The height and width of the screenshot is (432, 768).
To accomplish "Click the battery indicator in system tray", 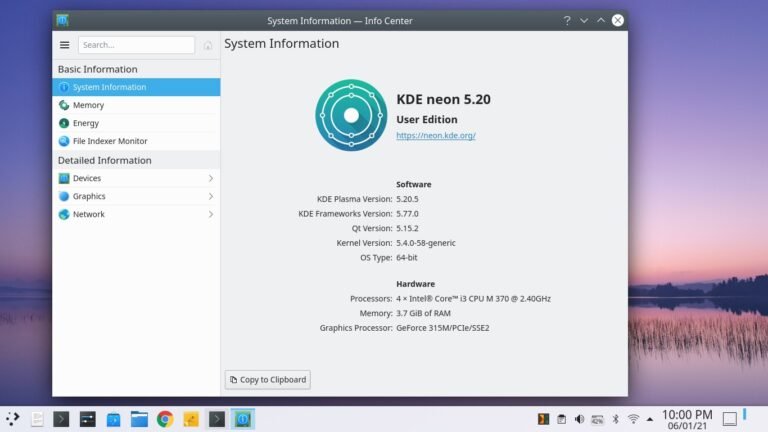I will click(x=598, y=419).
